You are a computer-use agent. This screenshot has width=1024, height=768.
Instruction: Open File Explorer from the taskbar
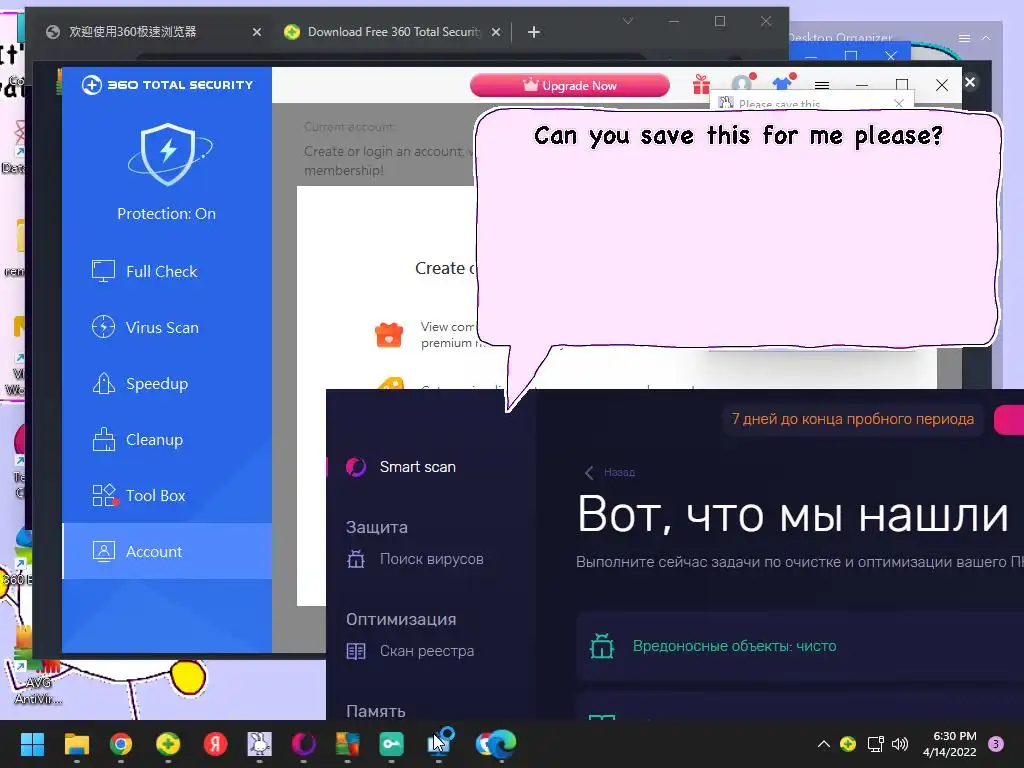click(x=76, y=744)
